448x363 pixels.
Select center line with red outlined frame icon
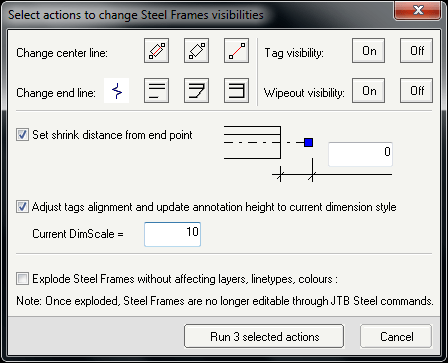(157, 50)
